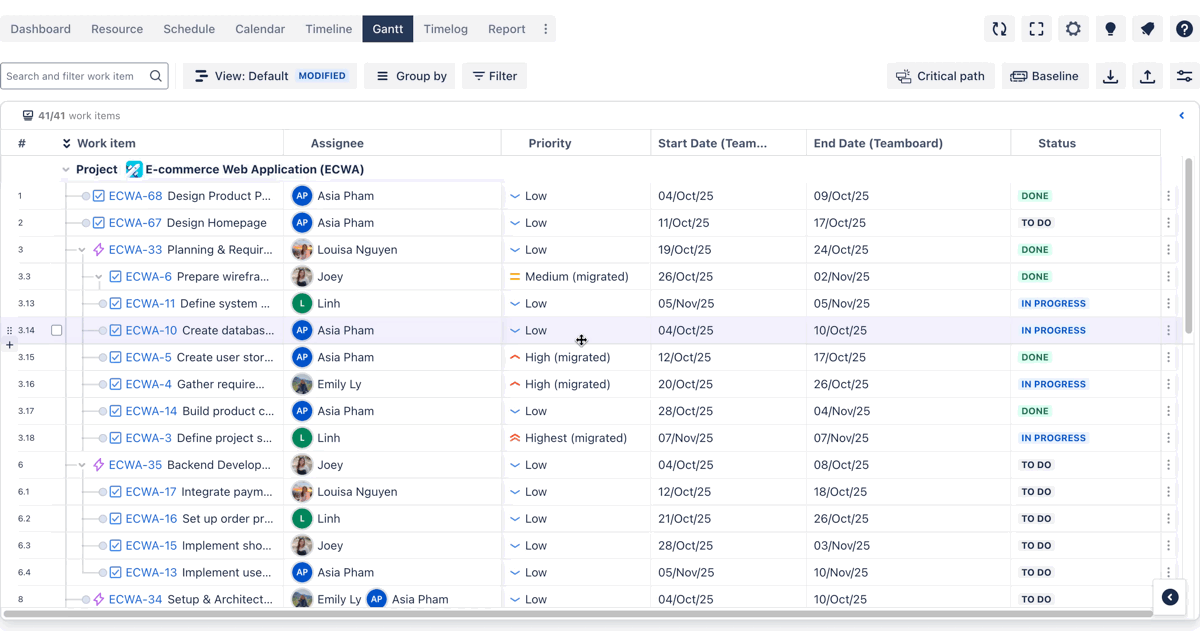
Task: Tick the checkbox on row ECWA-10
Action: click(57, 330)
